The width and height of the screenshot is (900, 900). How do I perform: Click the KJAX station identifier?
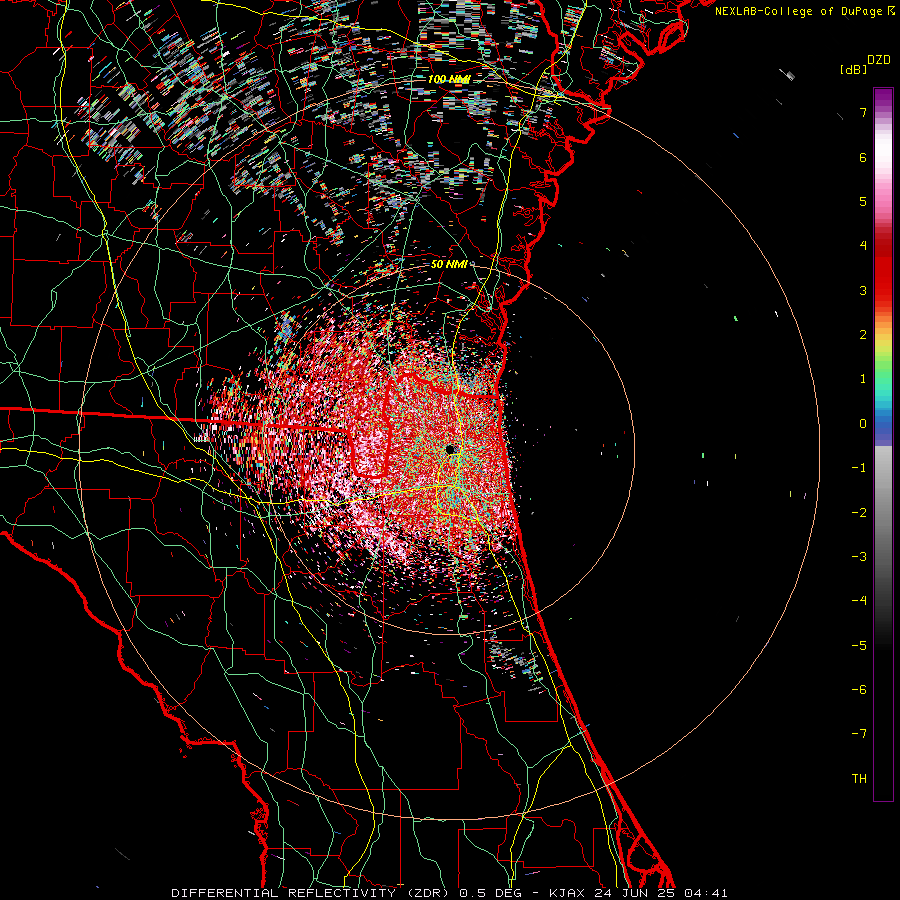coord(567,893)
